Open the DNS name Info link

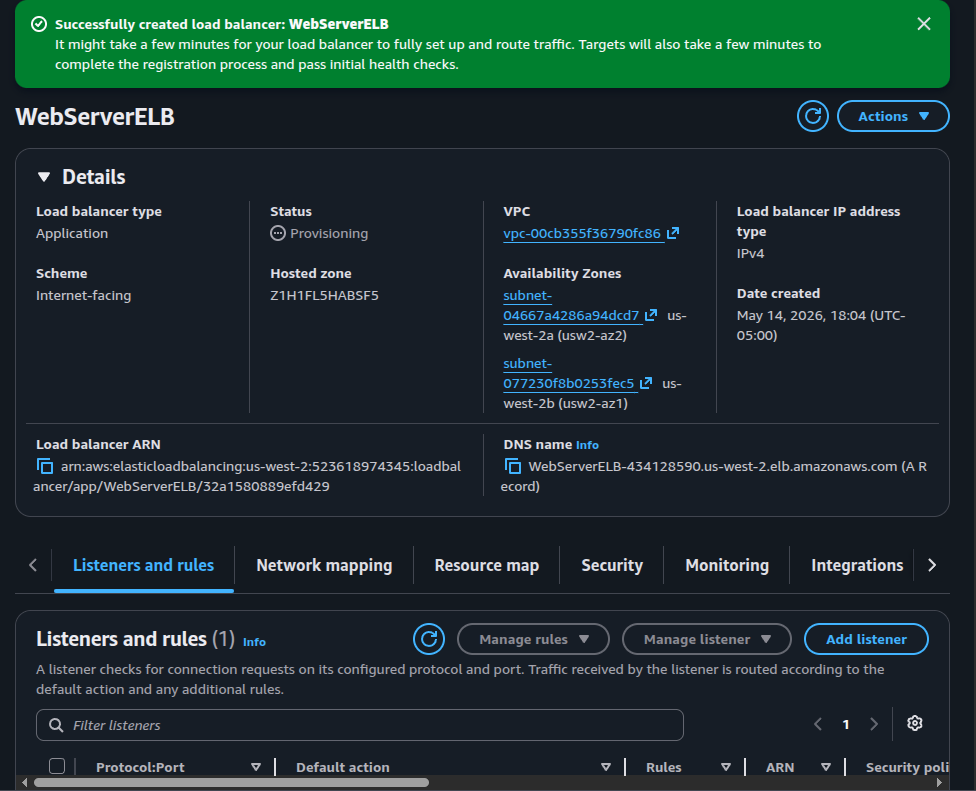(587, 445)
